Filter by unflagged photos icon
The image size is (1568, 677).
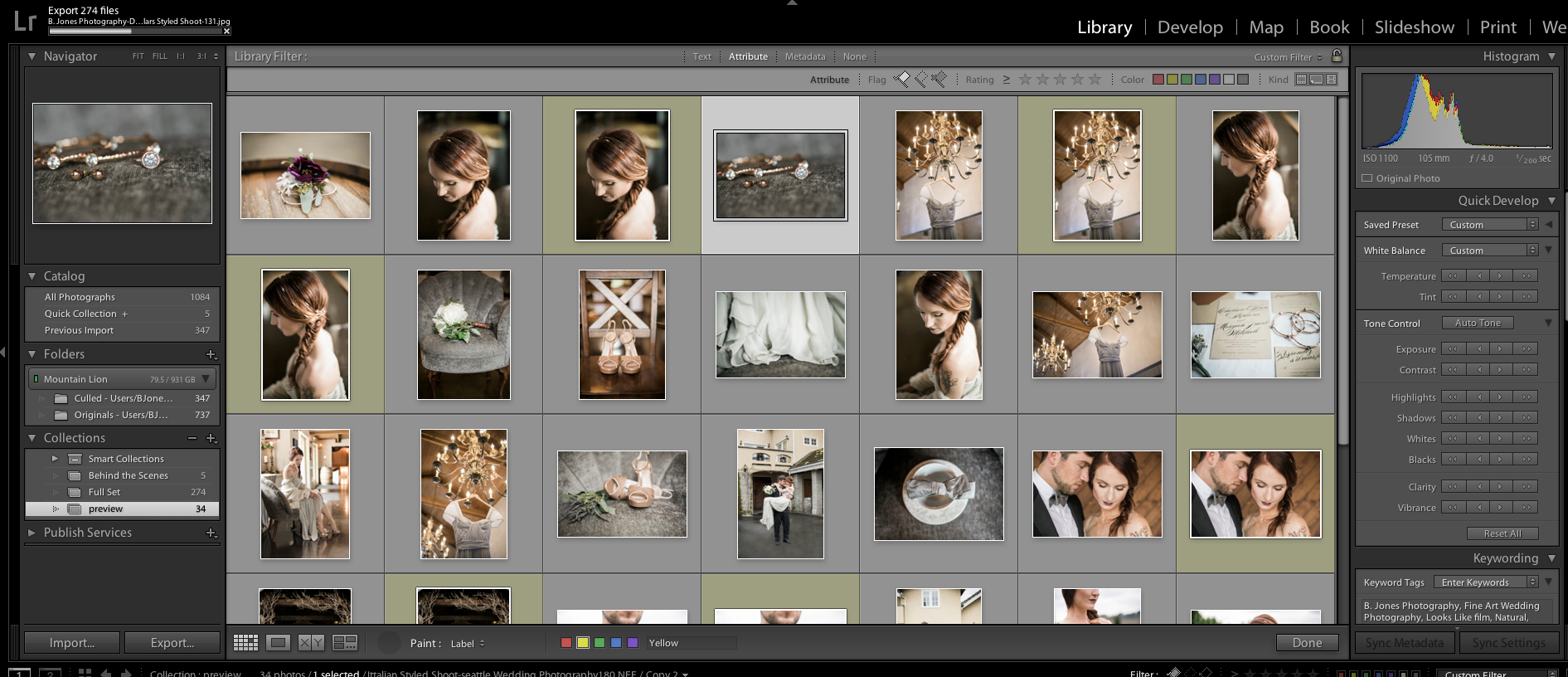tap(920, 80)
